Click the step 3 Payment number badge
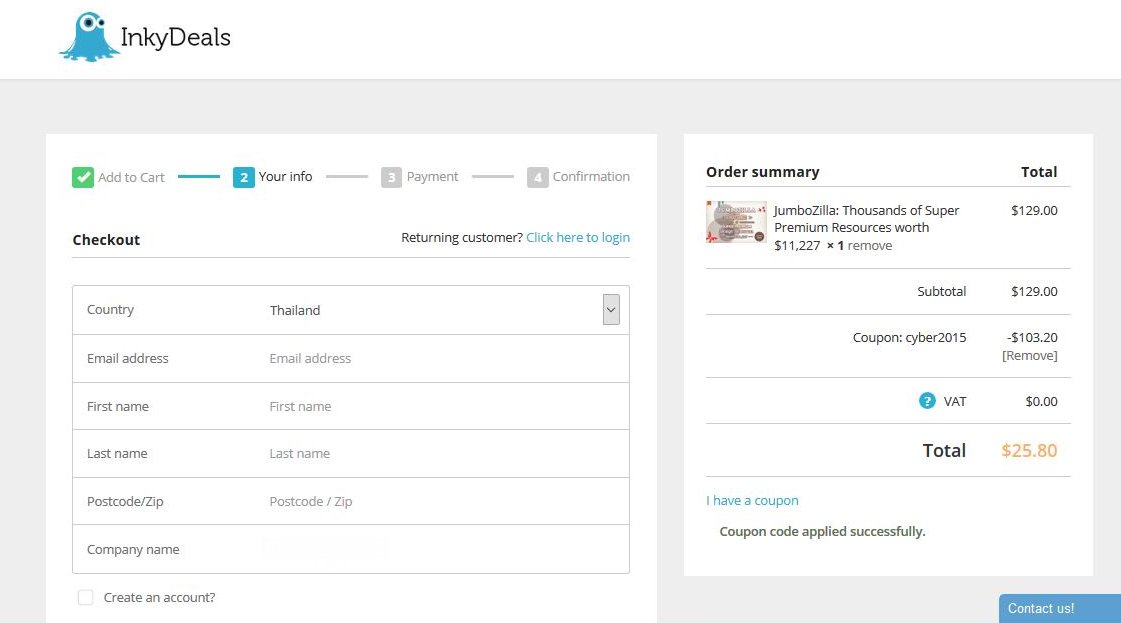Image resolution: width=1121 pixels, height=623 pixels. click(x=391, y=177)
